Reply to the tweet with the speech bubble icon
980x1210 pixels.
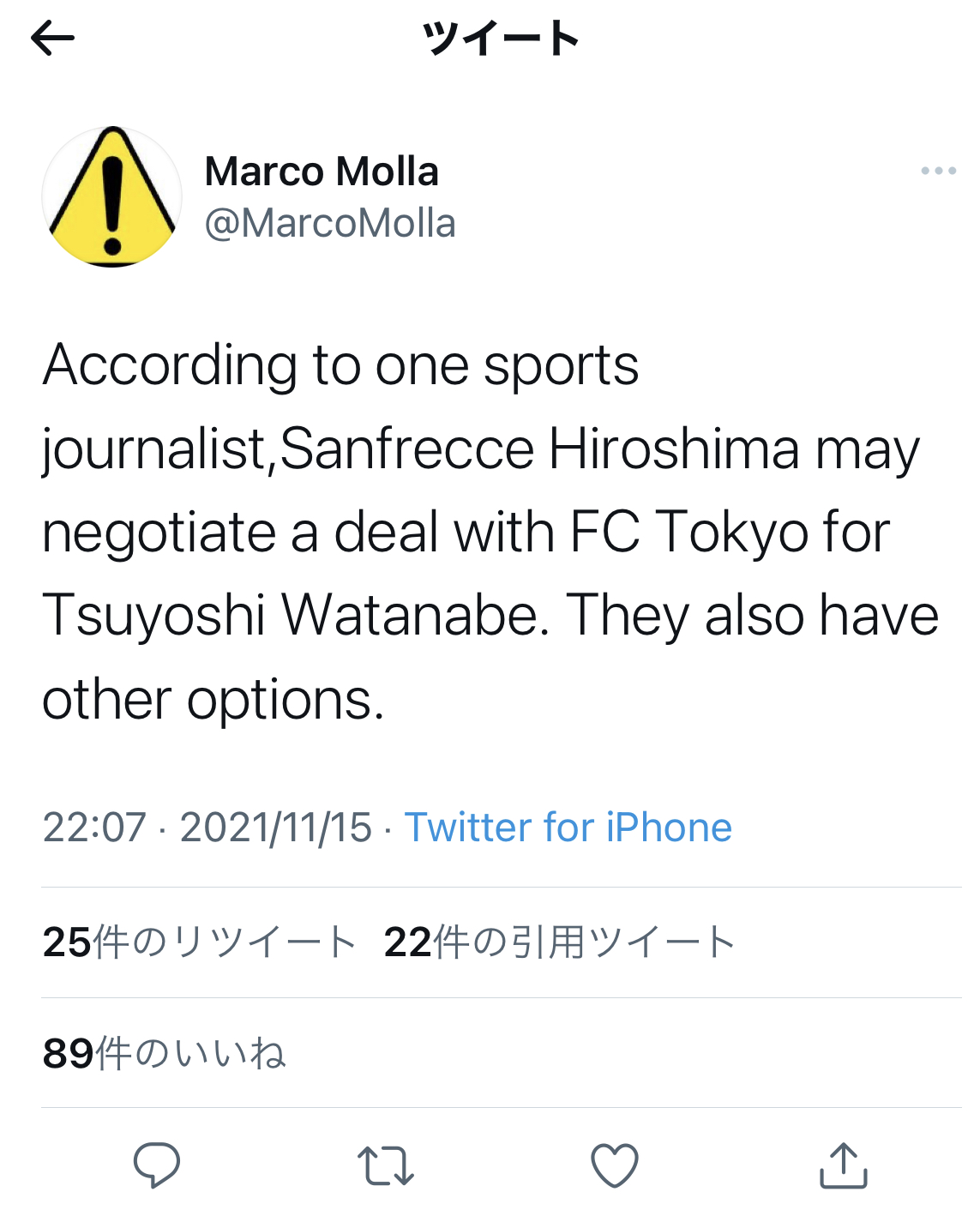tap(157, 1165)
